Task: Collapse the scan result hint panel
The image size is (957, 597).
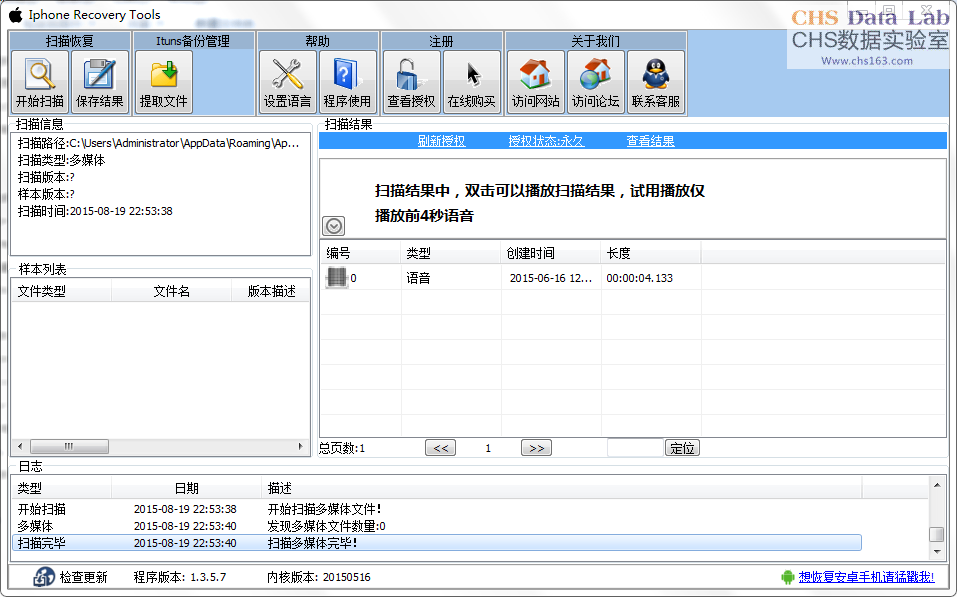Action: (333, 226)
